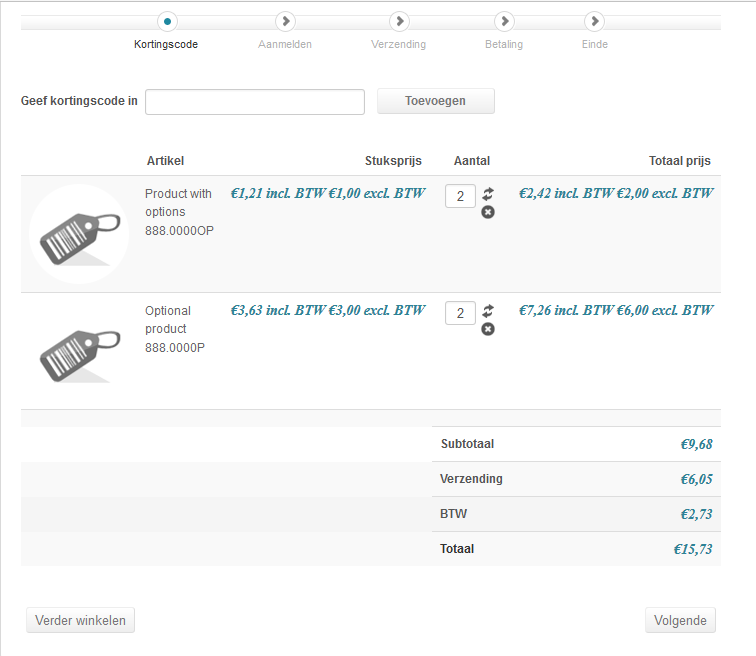Go to the Betaling step label
This screenshot has width=756, height=656.
[x=504, y=44]
